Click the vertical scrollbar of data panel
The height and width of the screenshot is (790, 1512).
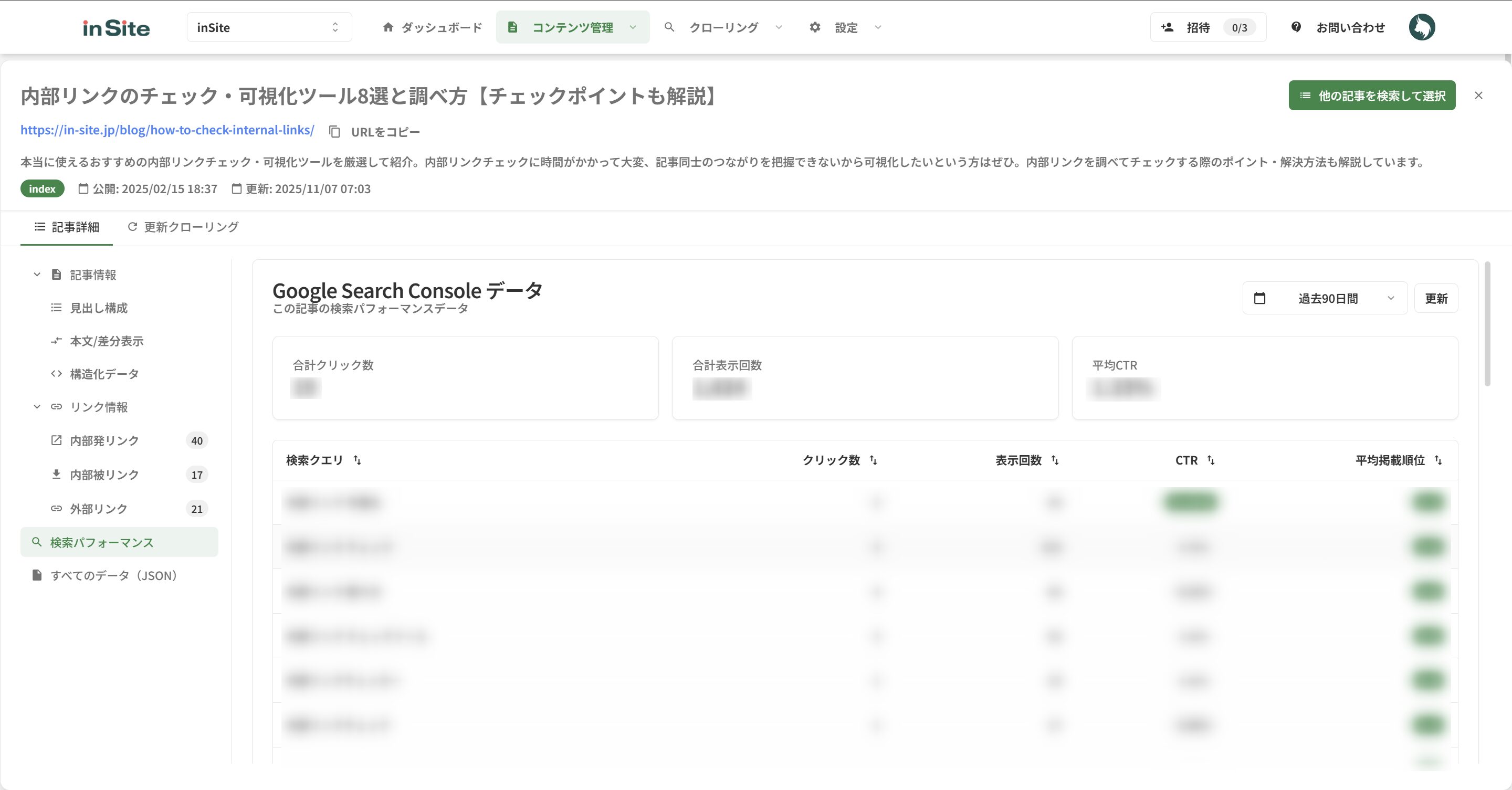coord(1487,324)
